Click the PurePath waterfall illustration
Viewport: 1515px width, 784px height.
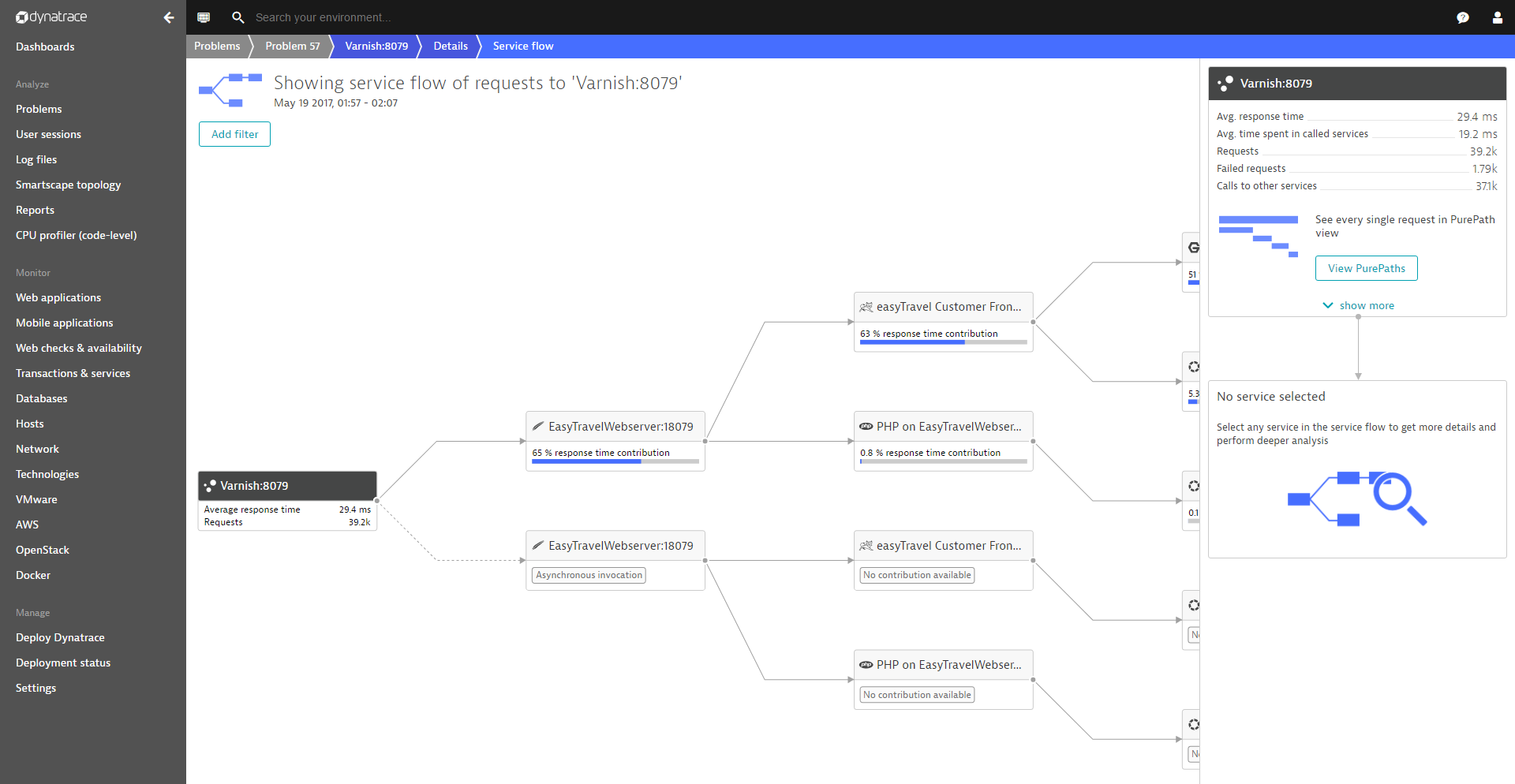(x=1259, y=236)
